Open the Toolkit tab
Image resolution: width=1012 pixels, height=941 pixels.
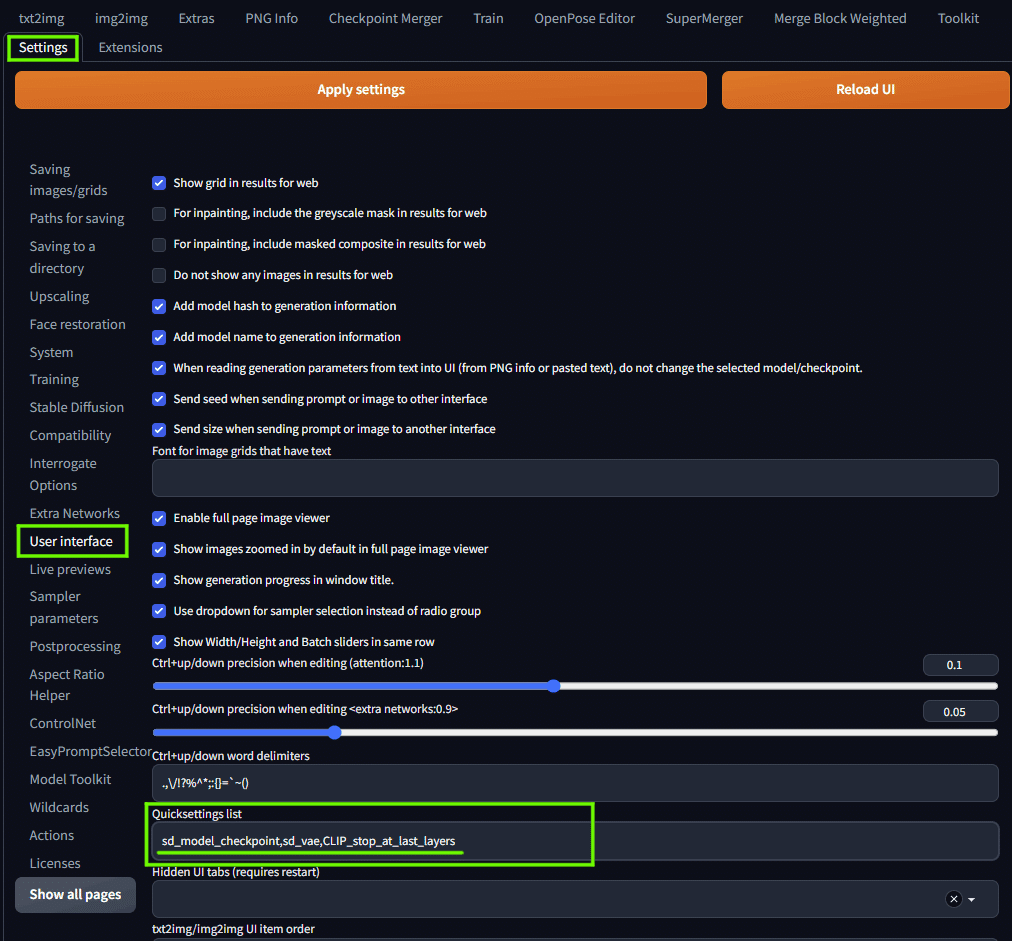coord(958,18)
